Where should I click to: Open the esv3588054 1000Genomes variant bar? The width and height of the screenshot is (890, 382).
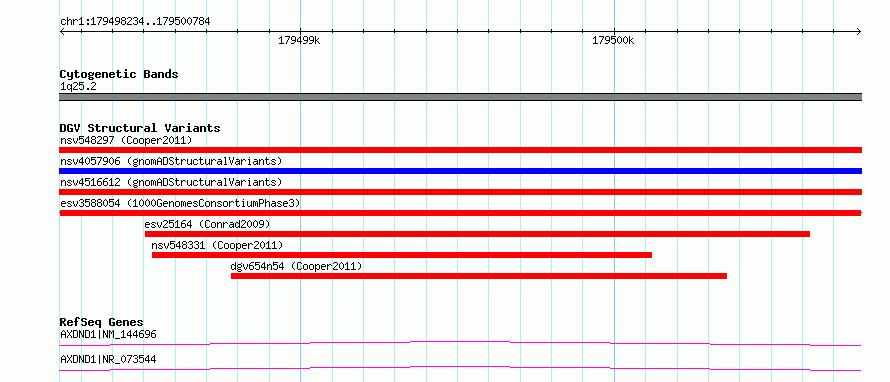click(460, 213)
